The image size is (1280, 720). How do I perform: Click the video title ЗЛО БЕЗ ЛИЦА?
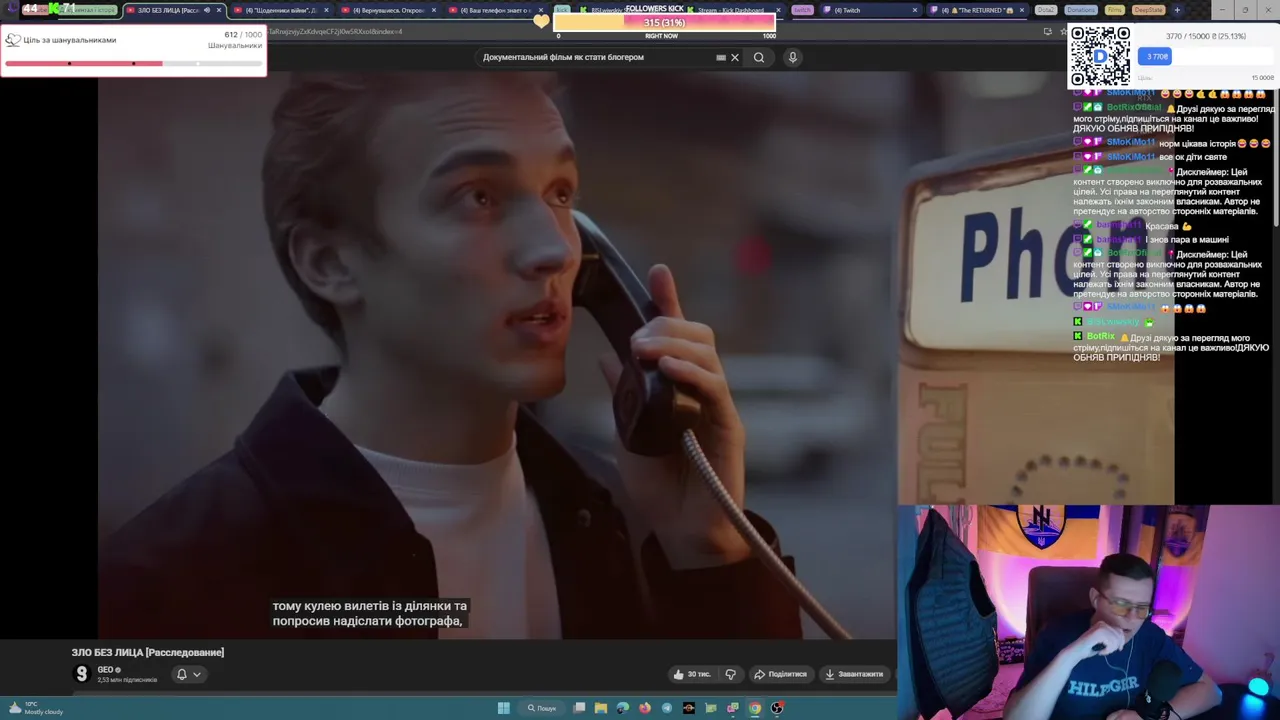tap(148, 652)
